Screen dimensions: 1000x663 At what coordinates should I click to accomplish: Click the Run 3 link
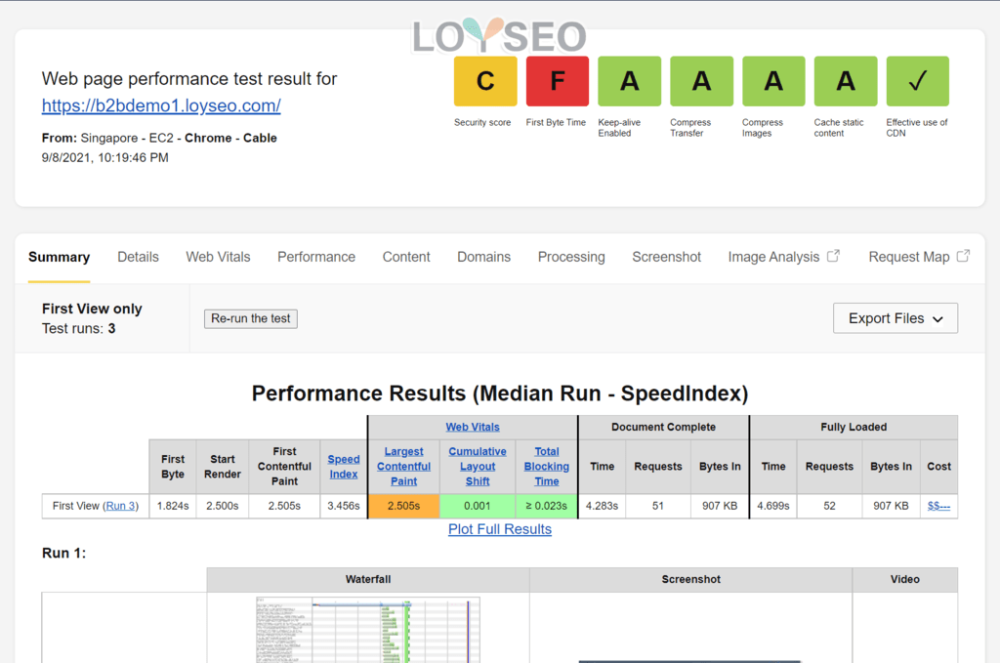point(121,506)
